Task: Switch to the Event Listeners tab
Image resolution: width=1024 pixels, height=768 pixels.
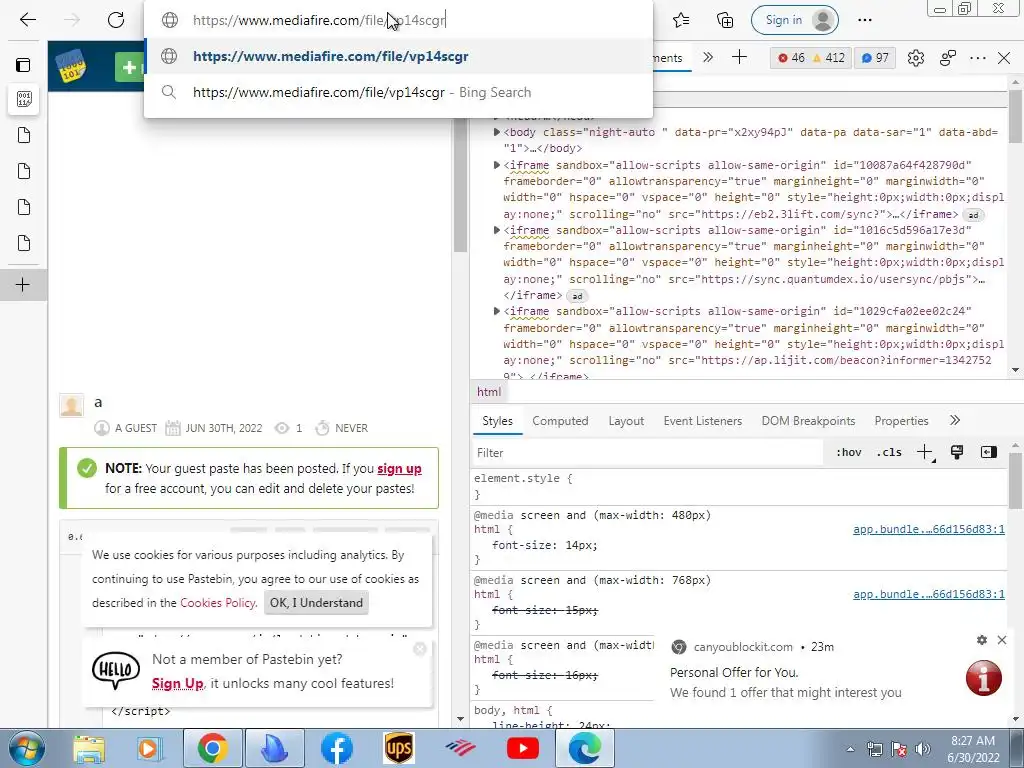Action: [x=703, y=421]
